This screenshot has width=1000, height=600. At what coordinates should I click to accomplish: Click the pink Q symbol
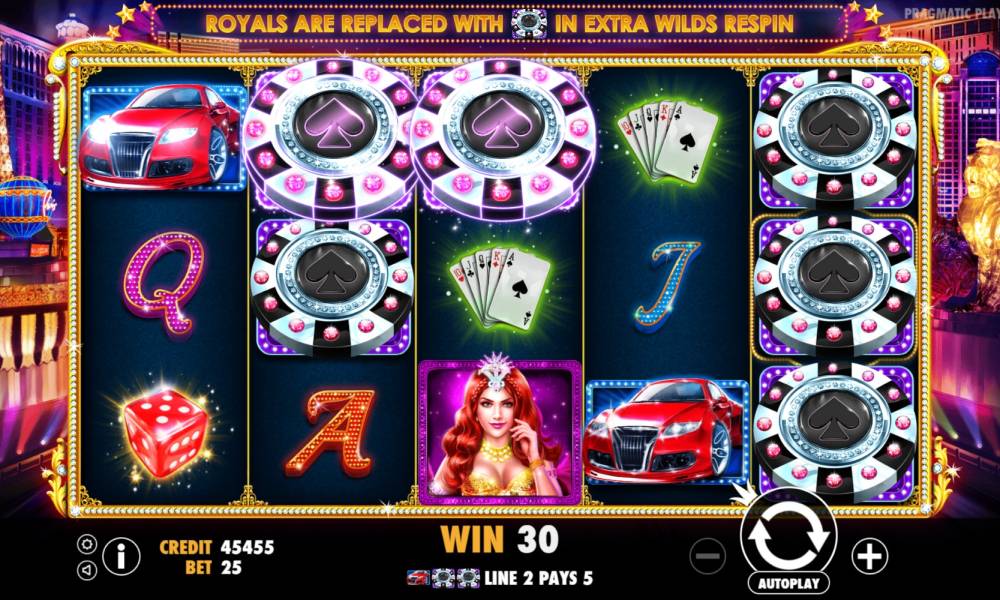point(164,282)
